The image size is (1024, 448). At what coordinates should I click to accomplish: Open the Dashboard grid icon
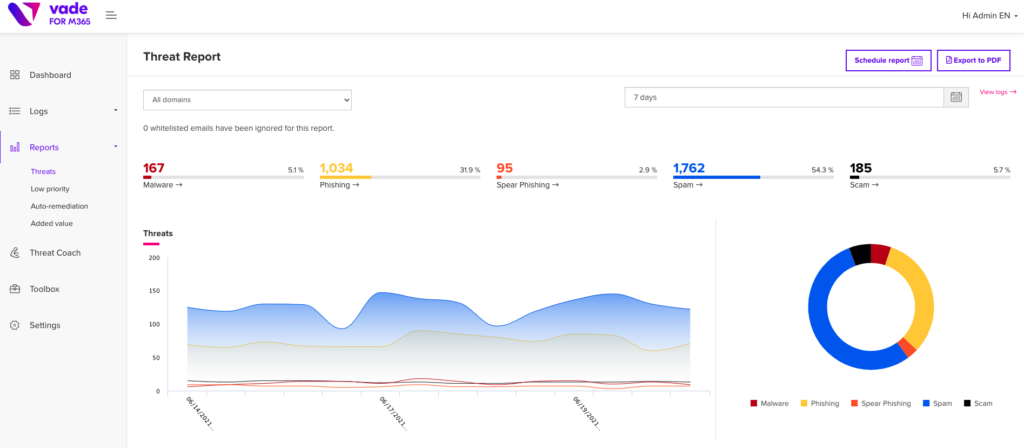[x=15, y=75]
